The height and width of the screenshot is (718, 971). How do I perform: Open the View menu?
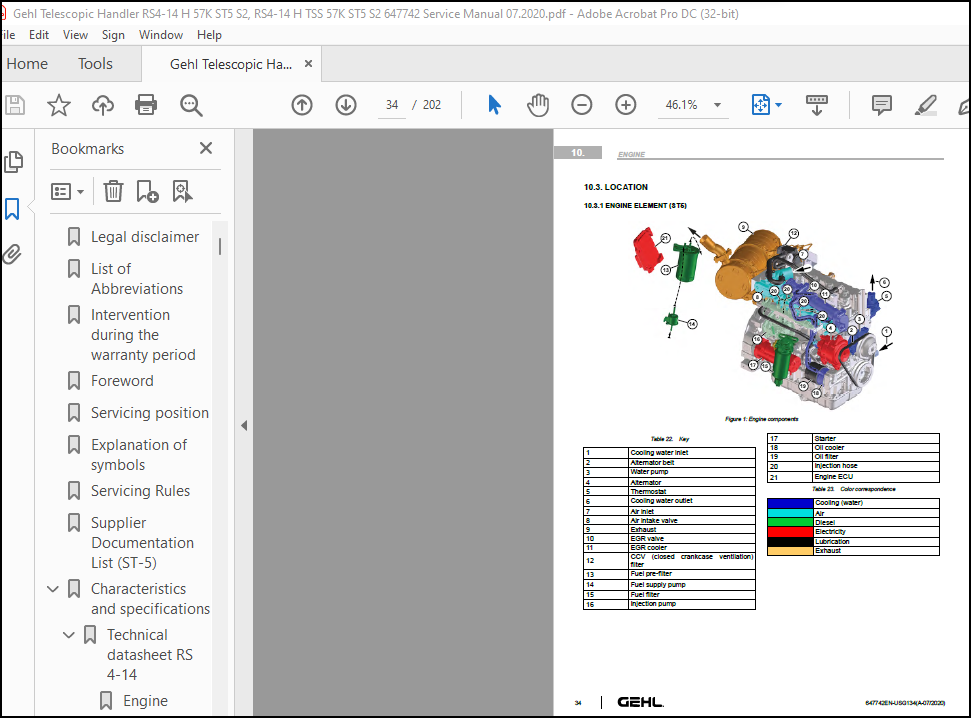tap(75, 35)
